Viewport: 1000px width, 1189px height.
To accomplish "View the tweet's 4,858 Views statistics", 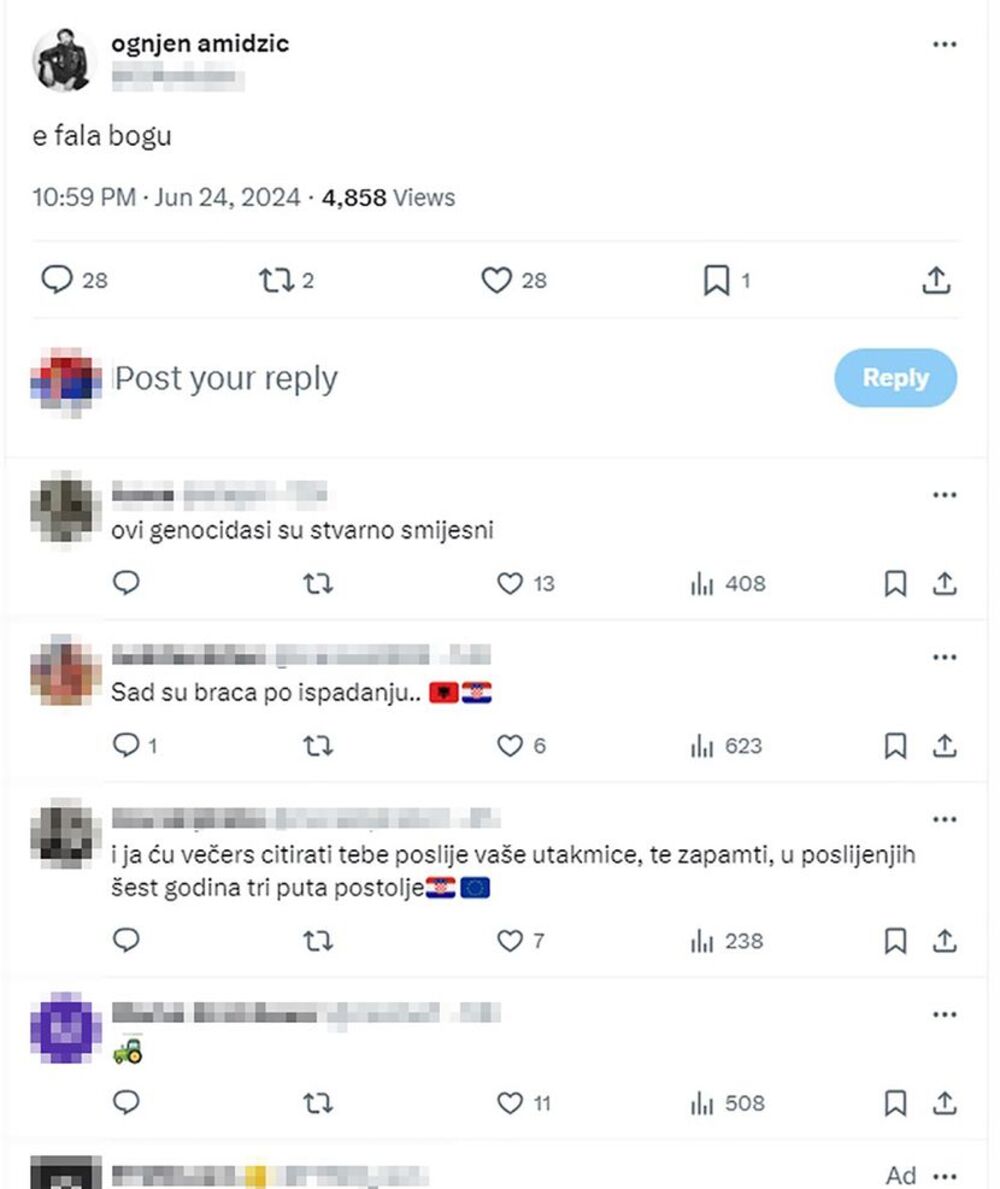I will pyautogui.click(x=392, y=198).
